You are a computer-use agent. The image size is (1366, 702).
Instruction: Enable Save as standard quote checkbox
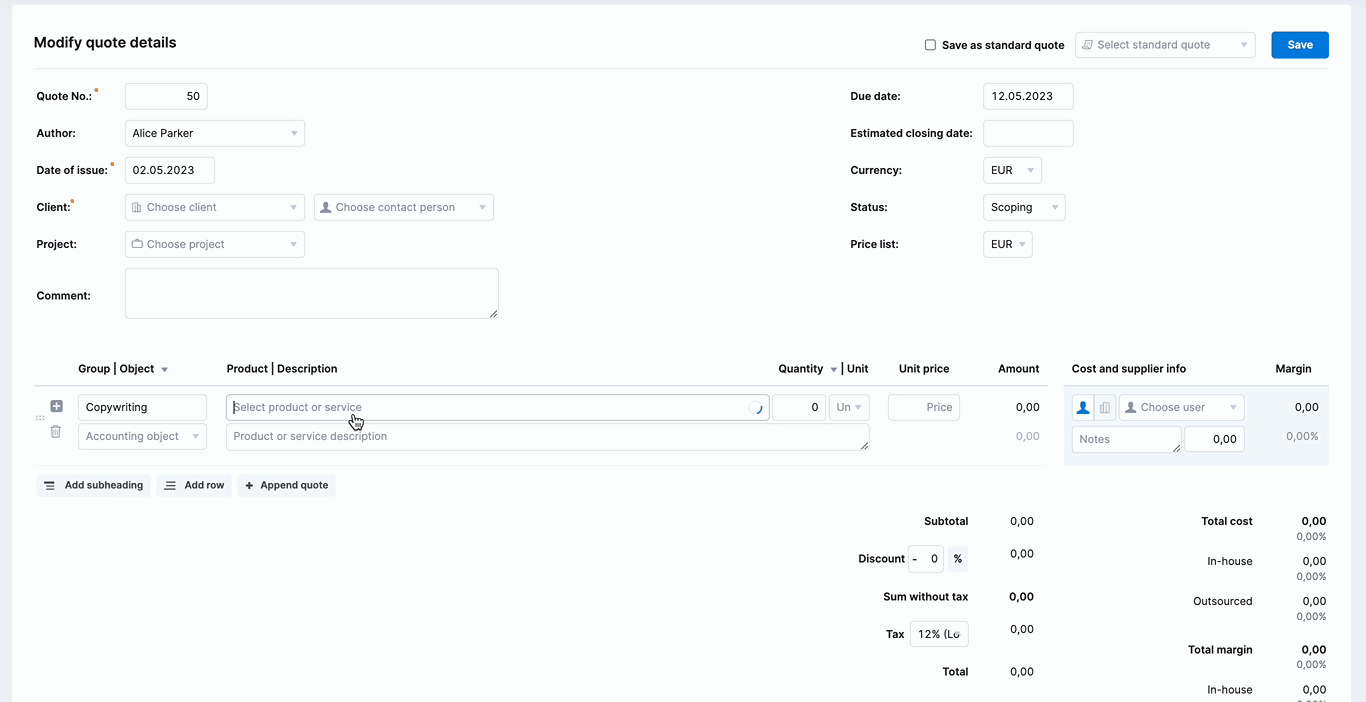pos(930,45)
